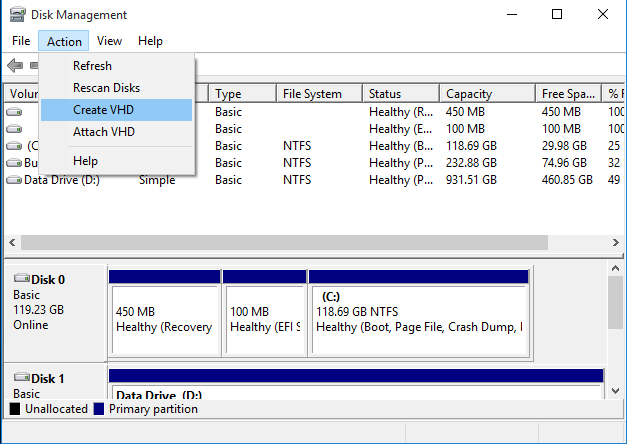The image size is (627, 444).
Task: Click the Disk Management title bar icon
Action: pos(17,15)
